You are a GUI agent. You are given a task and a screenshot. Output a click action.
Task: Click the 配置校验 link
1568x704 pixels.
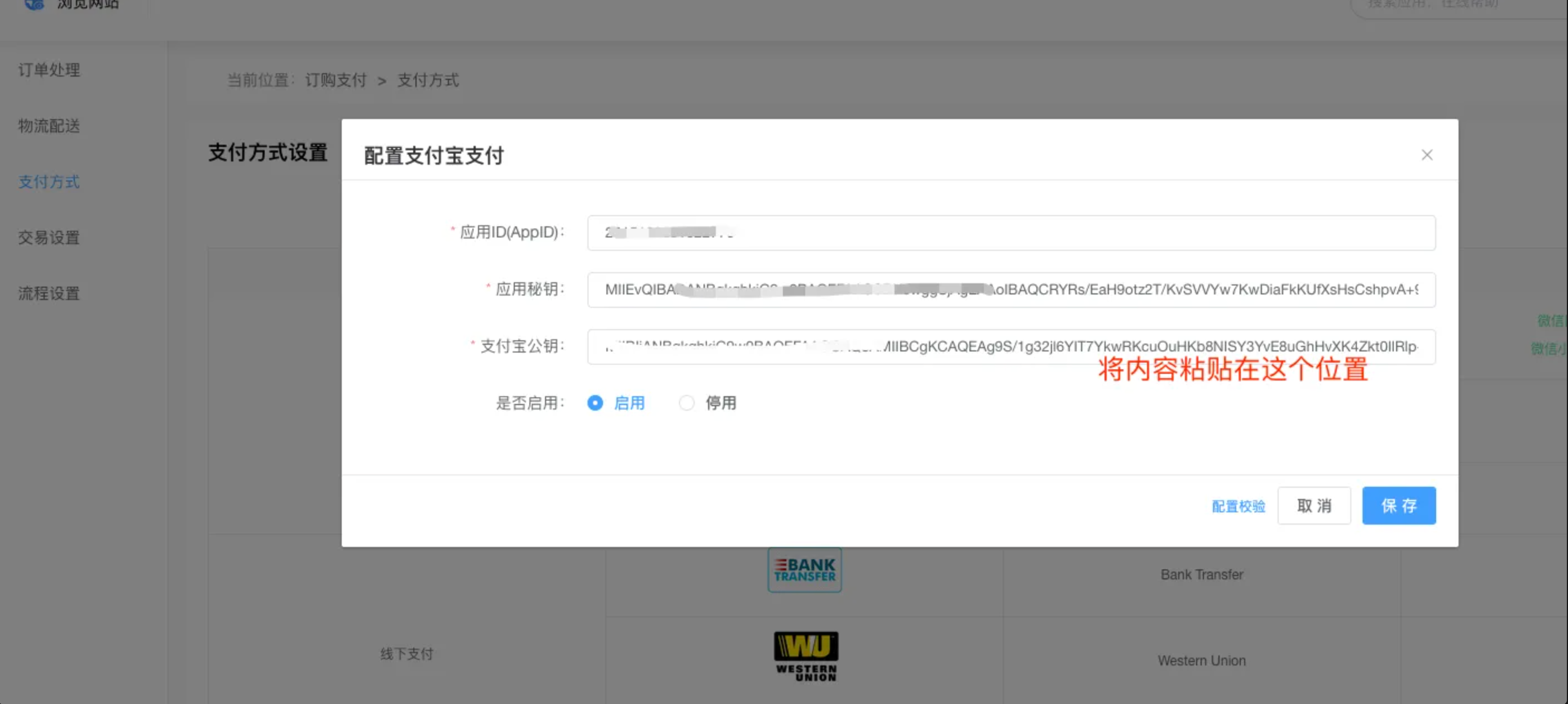pos(1238,506)
